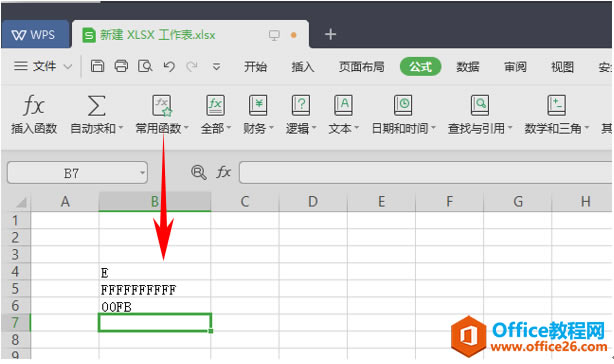Screen dimensions: 614x364
Task: Click the zoom magnifier beside formula bar
Action: pyautogui.click(x=199, y=172)
